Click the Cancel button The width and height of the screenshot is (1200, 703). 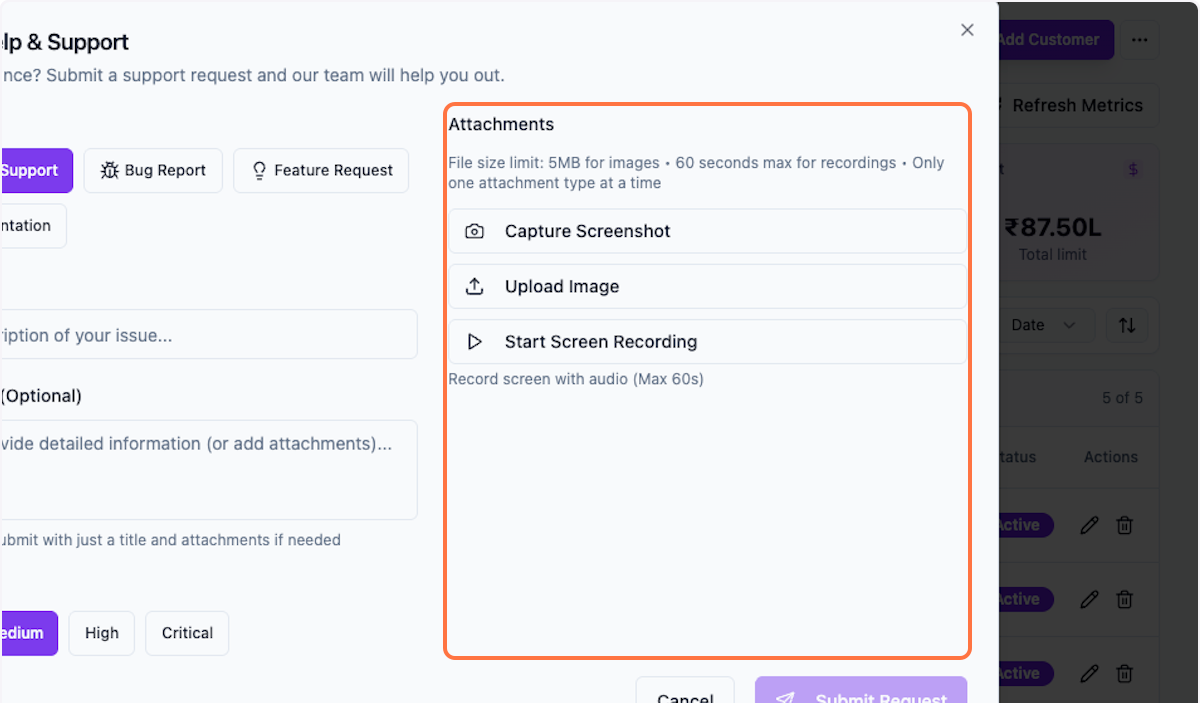point(685,696)
